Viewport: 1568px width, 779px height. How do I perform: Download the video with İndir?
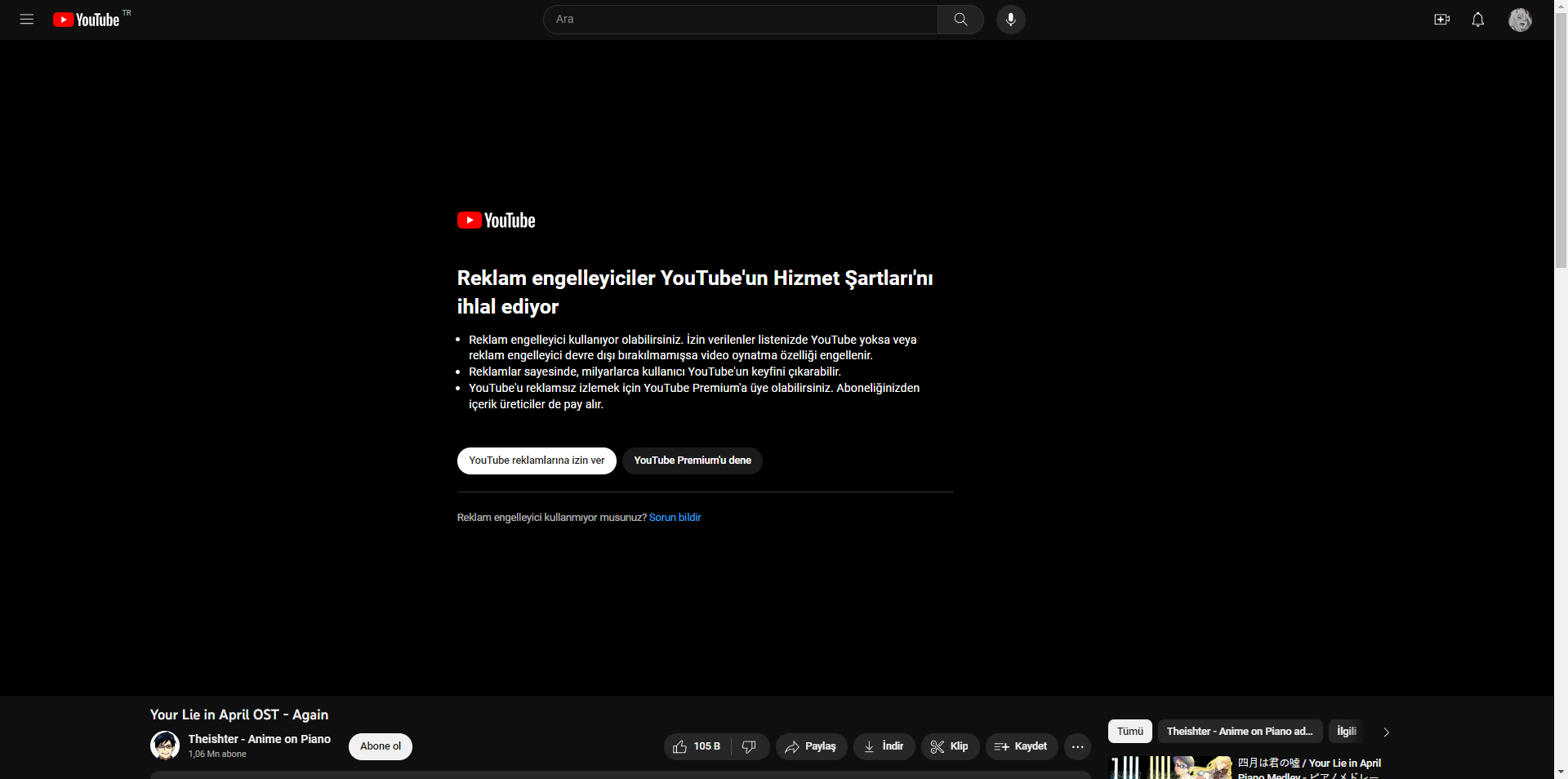pos(884,746)
